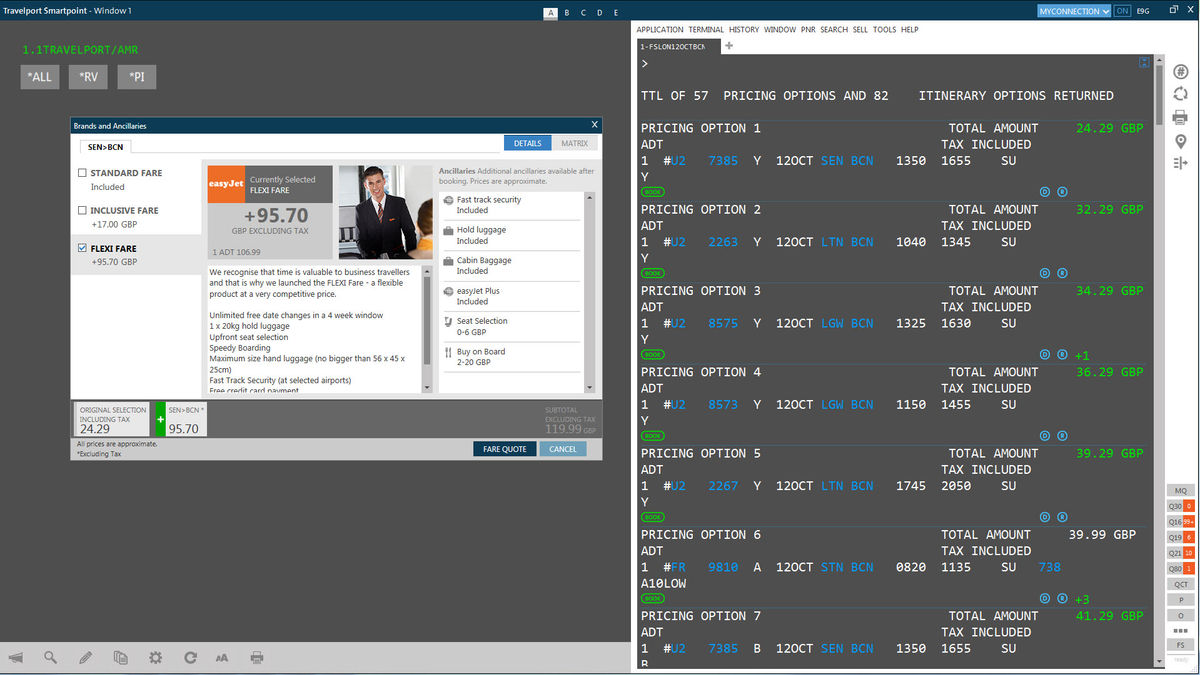Image resolution: width=1200 pixels, height=675 pixels.
Task: Open the itinerary filter sliders icon
Action: (x=1181, y=163)
